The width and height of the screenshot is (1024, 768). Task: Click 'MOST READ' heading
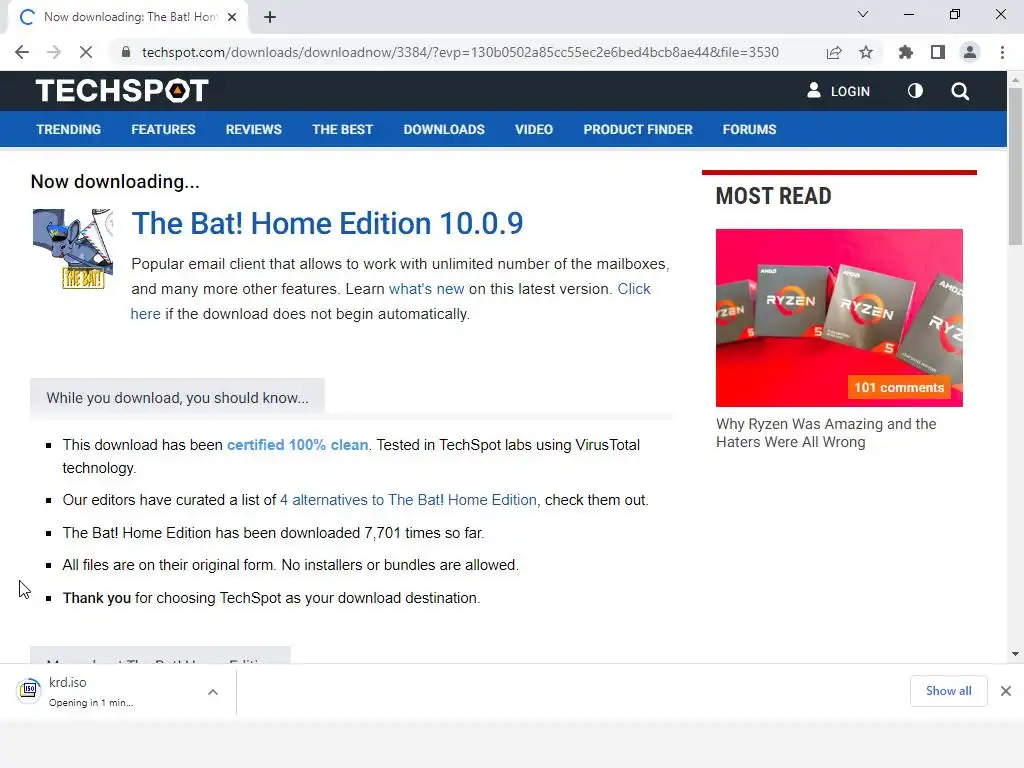773,196
